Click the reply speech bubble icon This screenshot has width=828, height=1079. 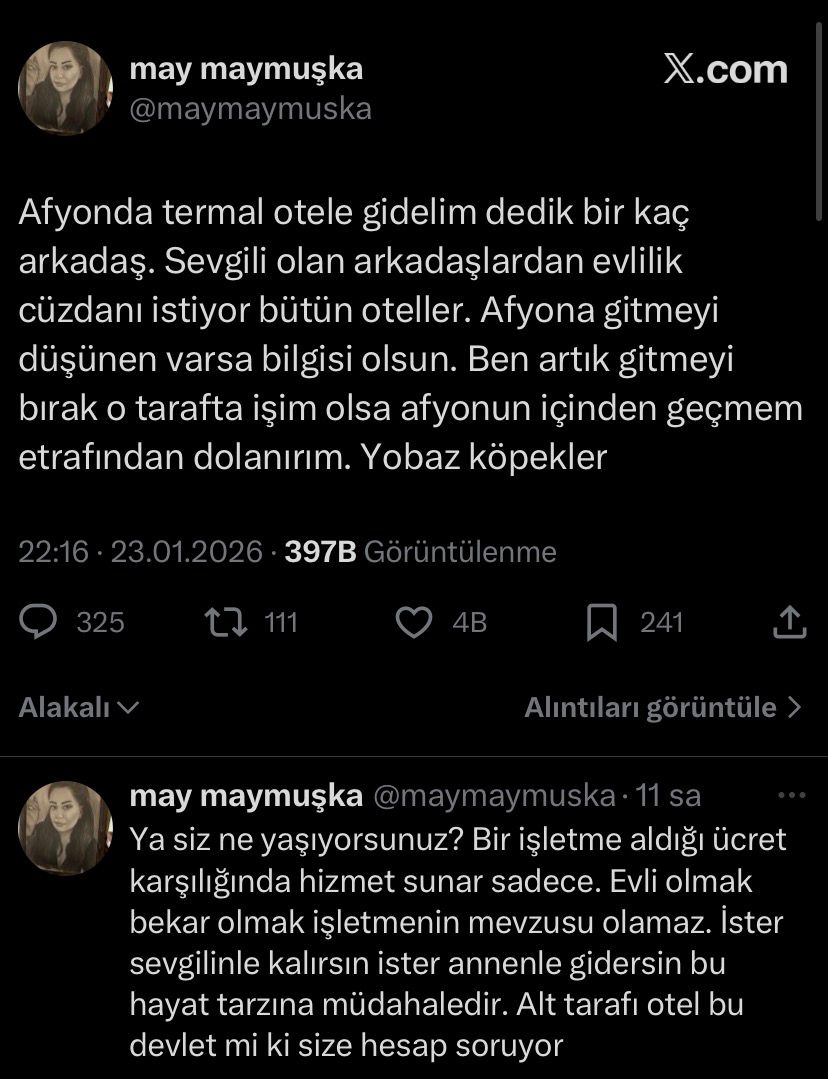pyautogui.click(x=40, y=623)
